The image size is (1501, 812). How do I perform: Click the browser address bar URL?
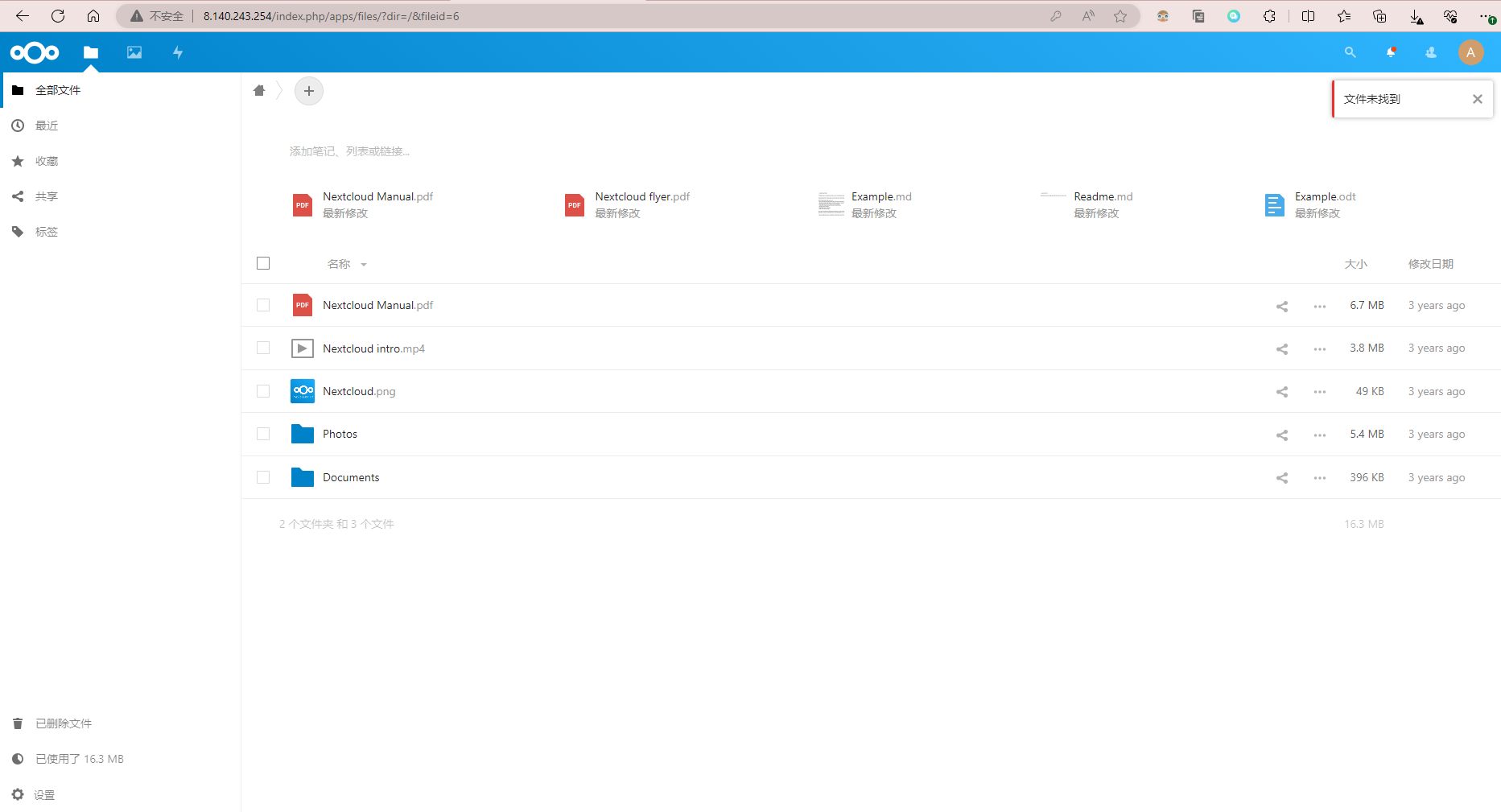[331, 16]
